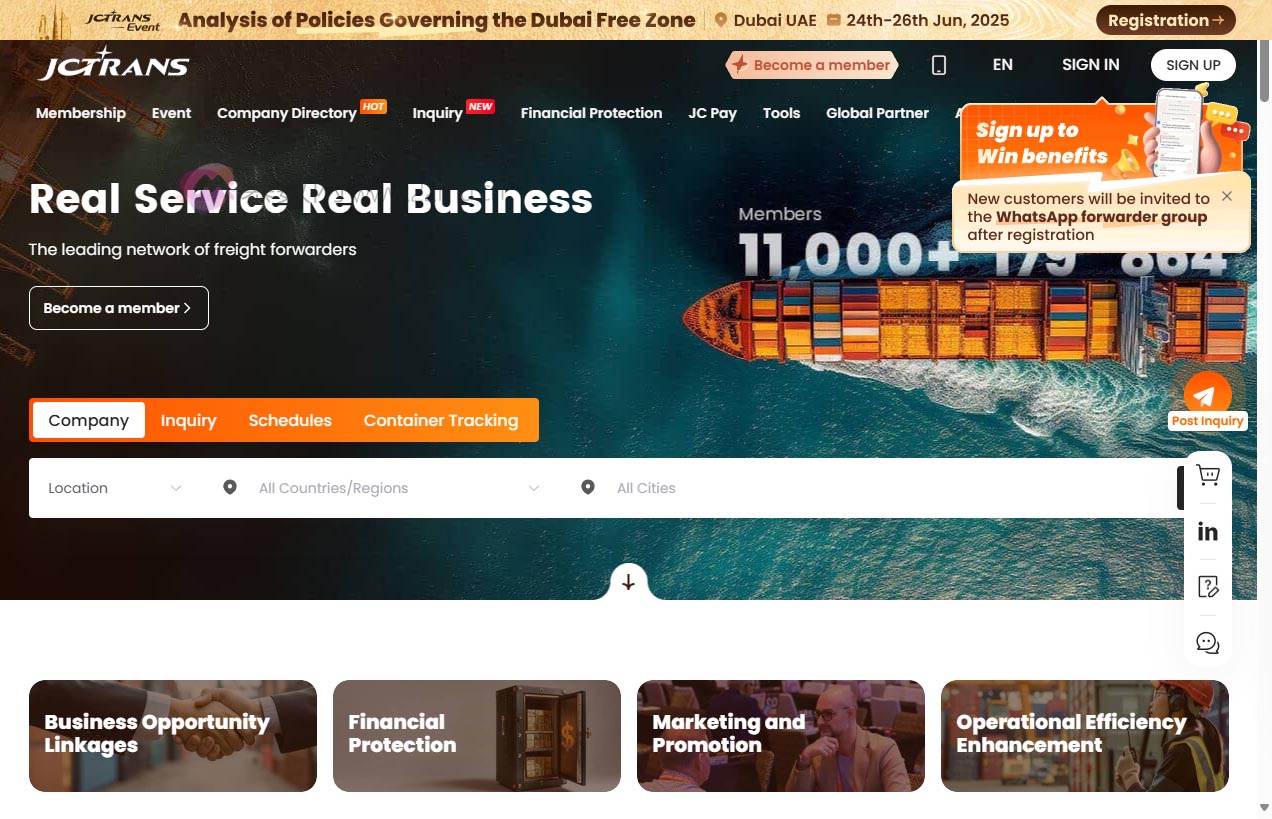Screen dimensions: 1272x819
Task: Open the LinkedIn icon in sidebar
Action: click(x=1208, y=531)
